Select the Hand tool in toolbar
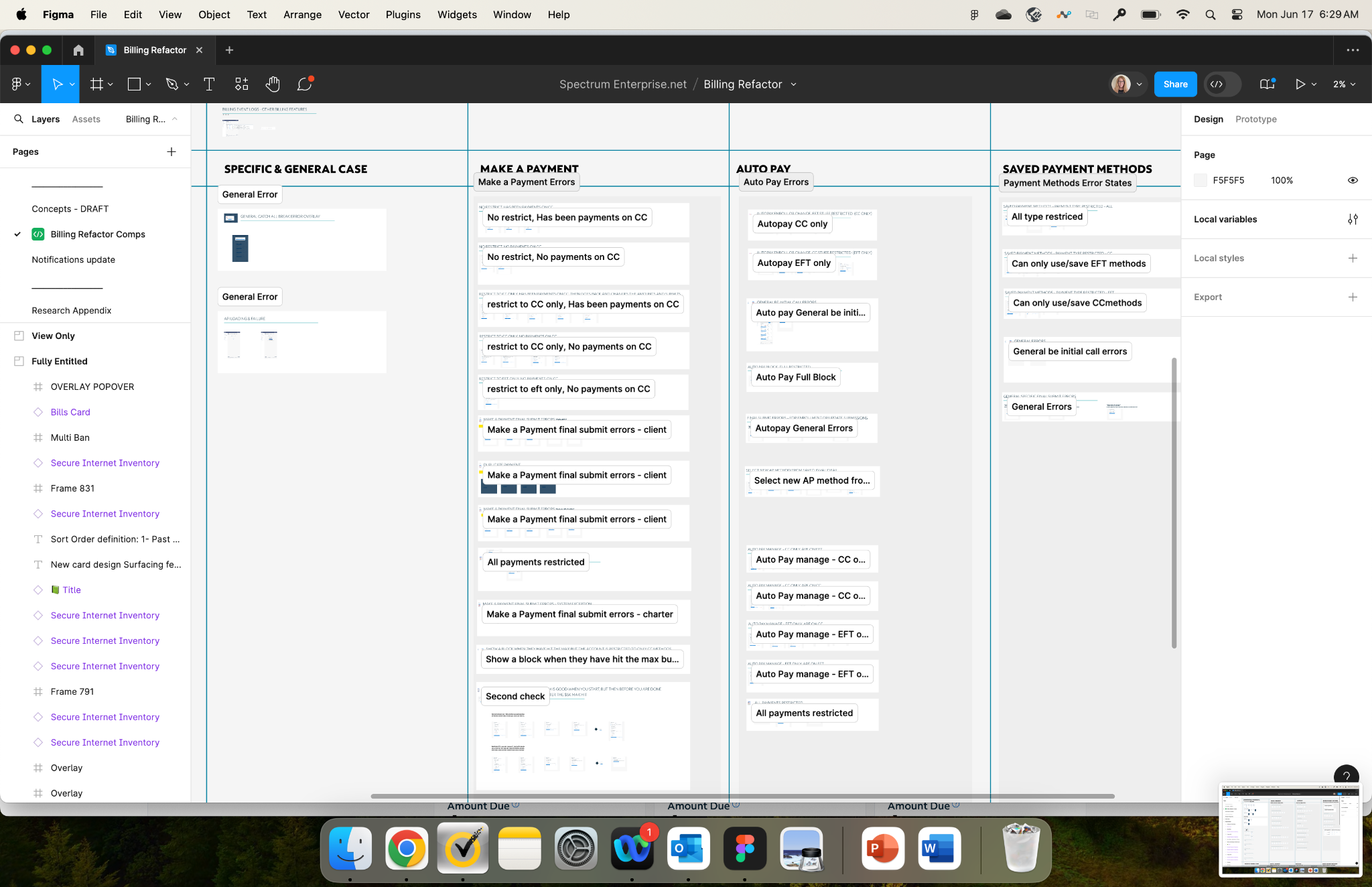 (272, 84)
